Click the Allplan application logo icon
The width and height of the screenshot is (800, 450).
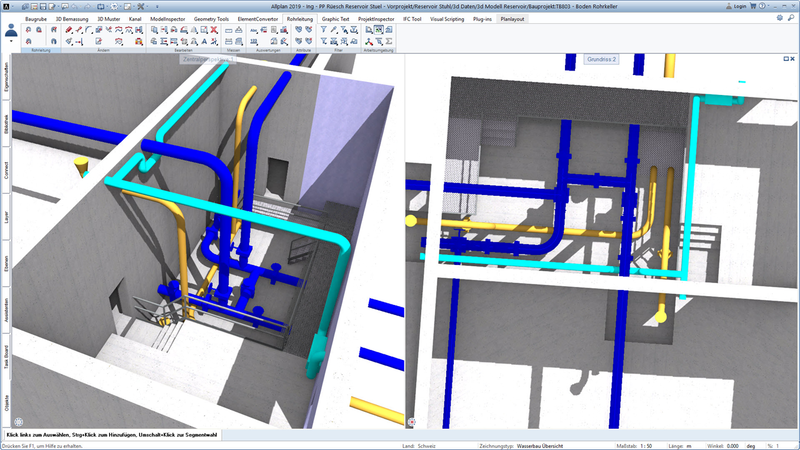click(7, 6)
